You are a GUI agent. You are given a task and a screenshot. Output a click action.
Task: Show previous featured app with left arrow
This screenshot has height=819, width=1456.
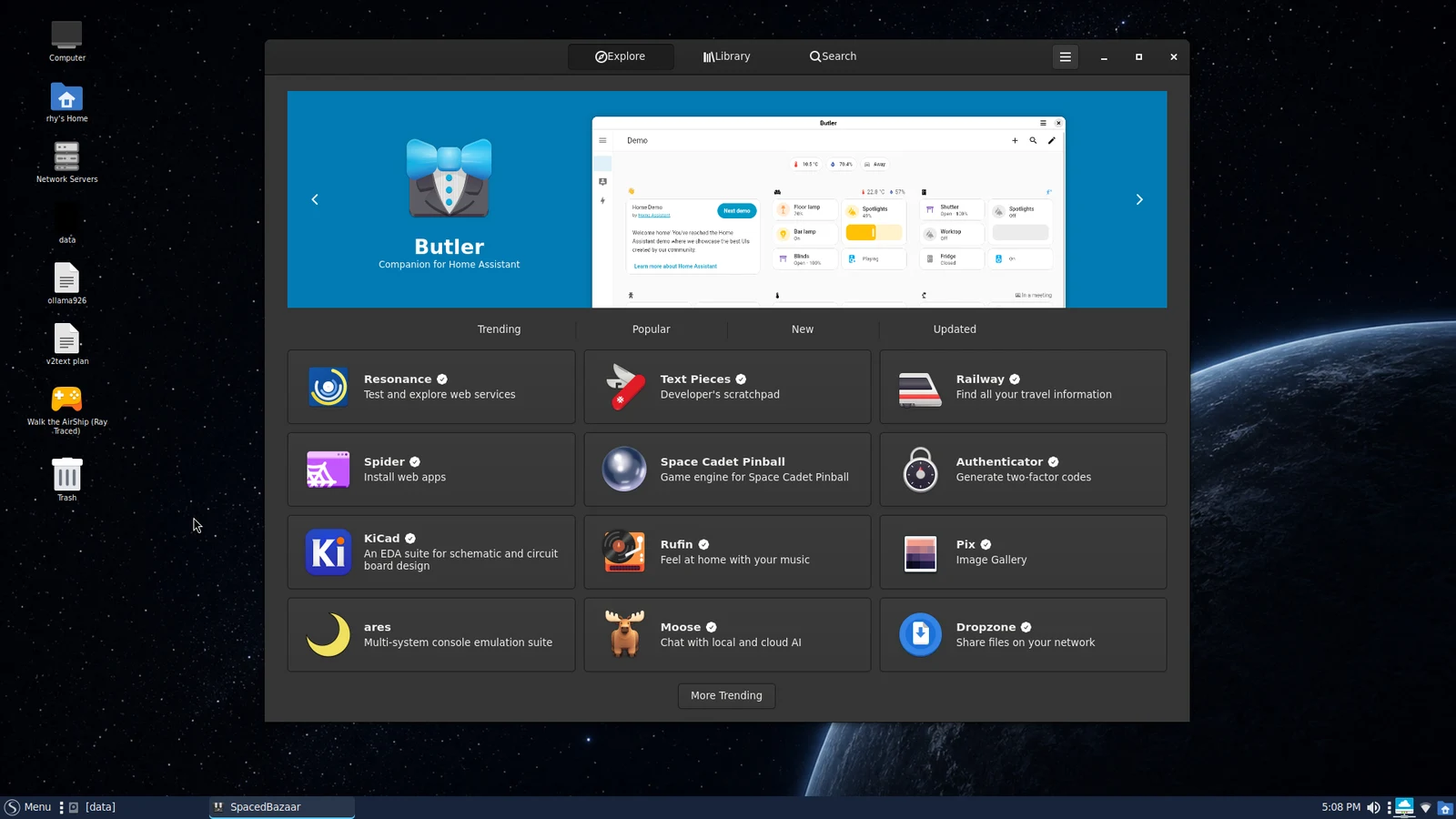pos(315,199)
